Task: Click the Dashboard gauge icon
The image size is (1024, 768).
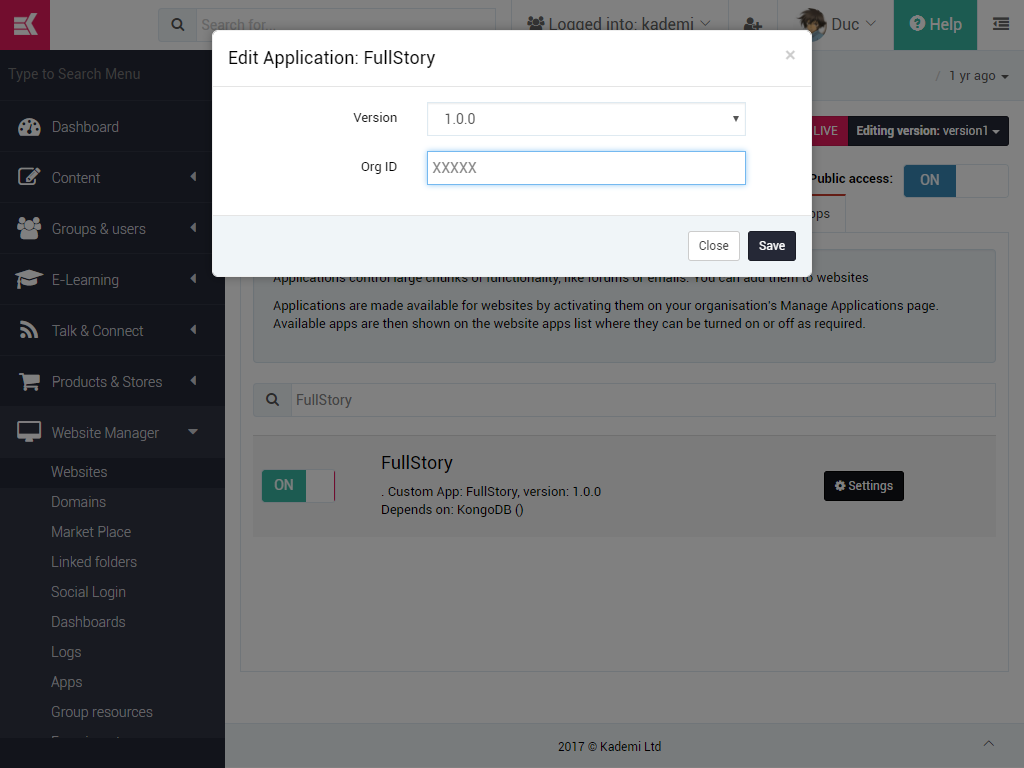Action: click(29, 127)
